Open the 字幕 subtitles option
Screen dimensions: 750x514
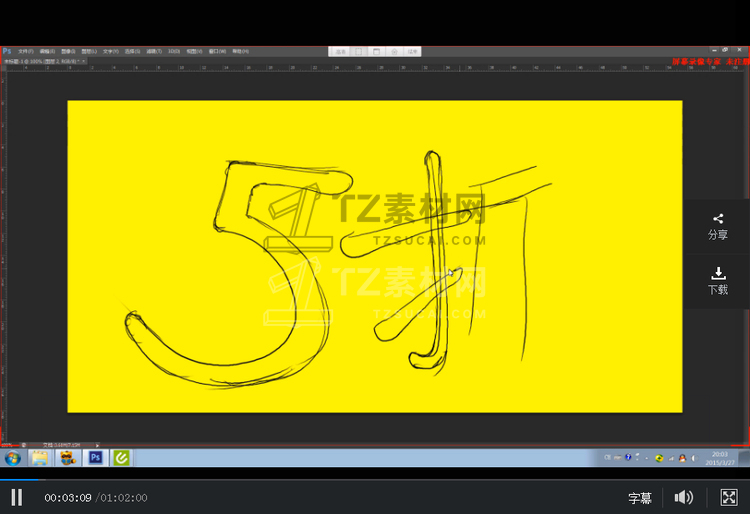coord(640,498)
